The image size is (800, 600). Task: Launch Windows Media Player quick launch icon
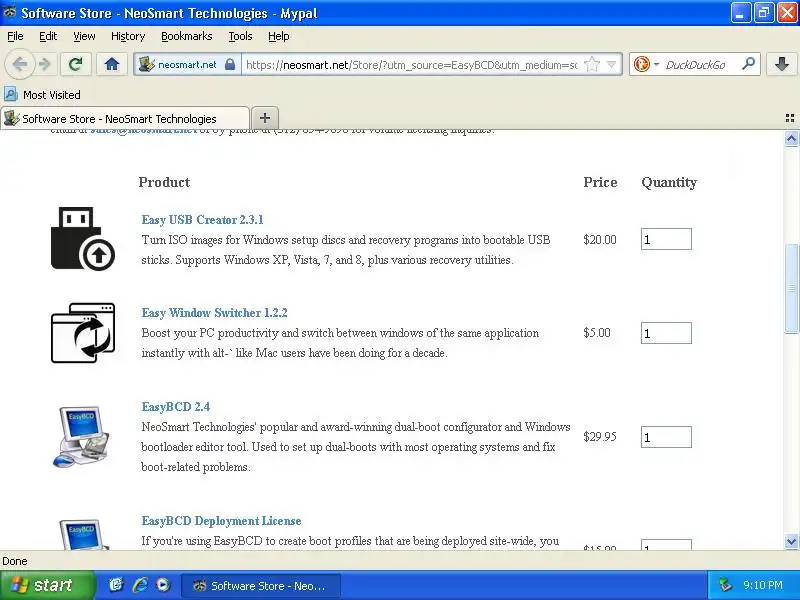point(163,585)
